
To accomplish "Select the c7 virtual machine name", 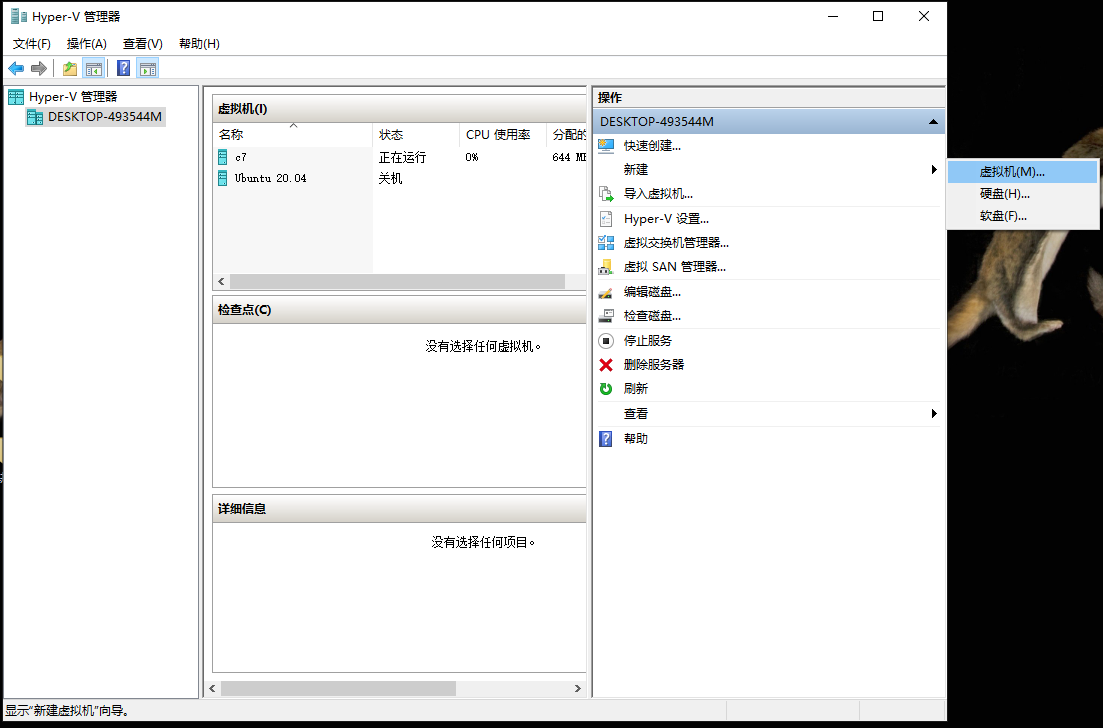I will (x=241, y=158).
